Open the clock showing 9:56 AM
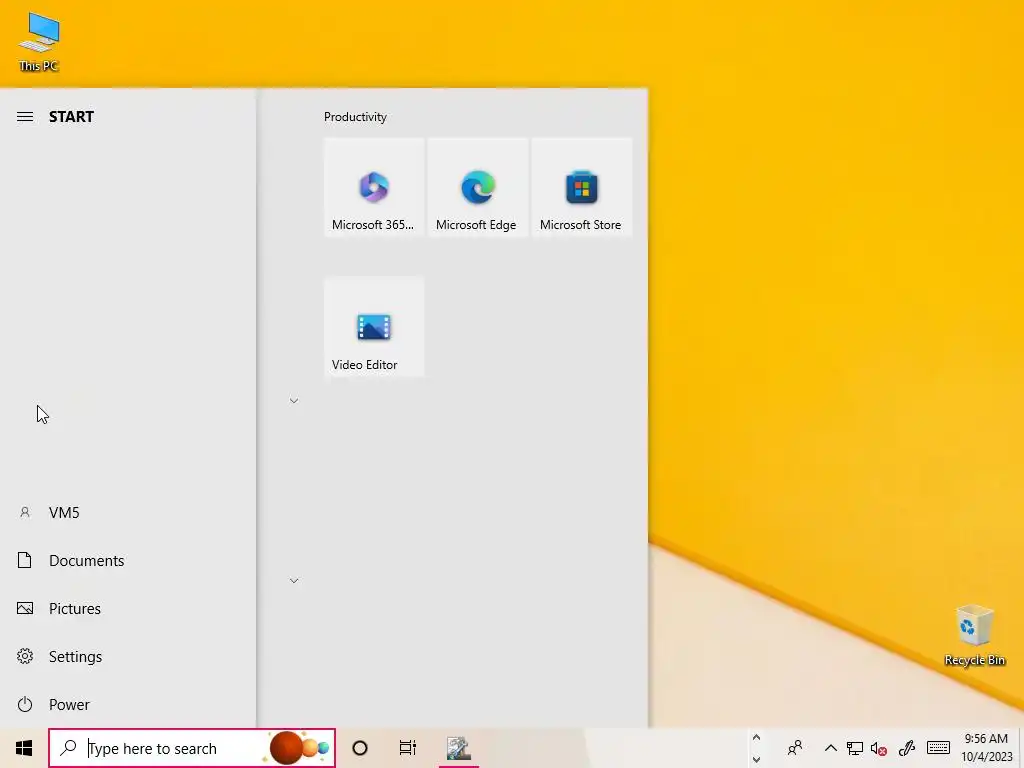Image resolution: width=1024 pixels, height=768 pixels. 987,748
